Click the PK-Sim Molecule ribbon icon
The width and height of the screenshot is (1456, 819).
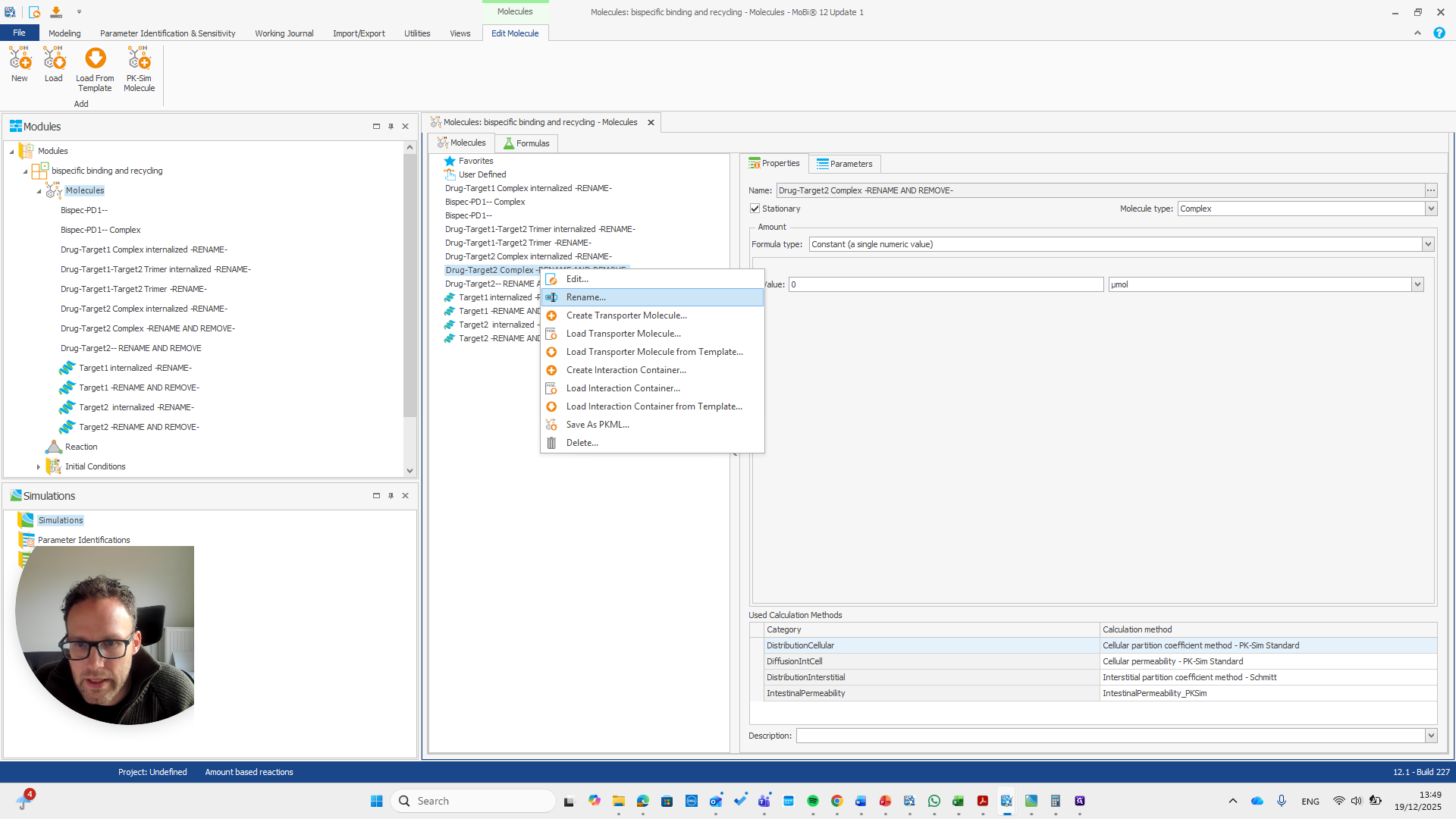tap(139, 59)
